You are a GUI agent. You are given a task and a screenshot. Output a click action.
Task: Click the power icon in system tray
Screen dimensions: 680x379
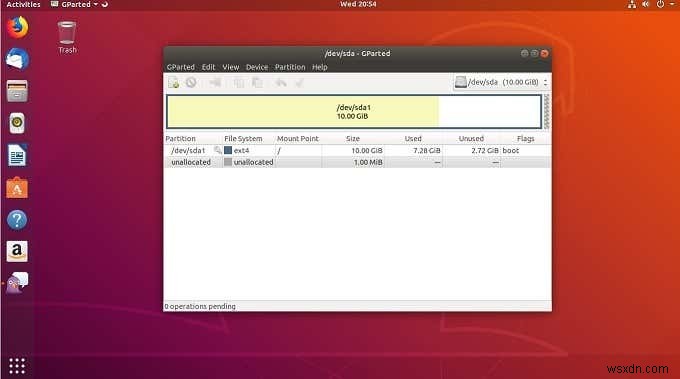(x=660, y=4)
